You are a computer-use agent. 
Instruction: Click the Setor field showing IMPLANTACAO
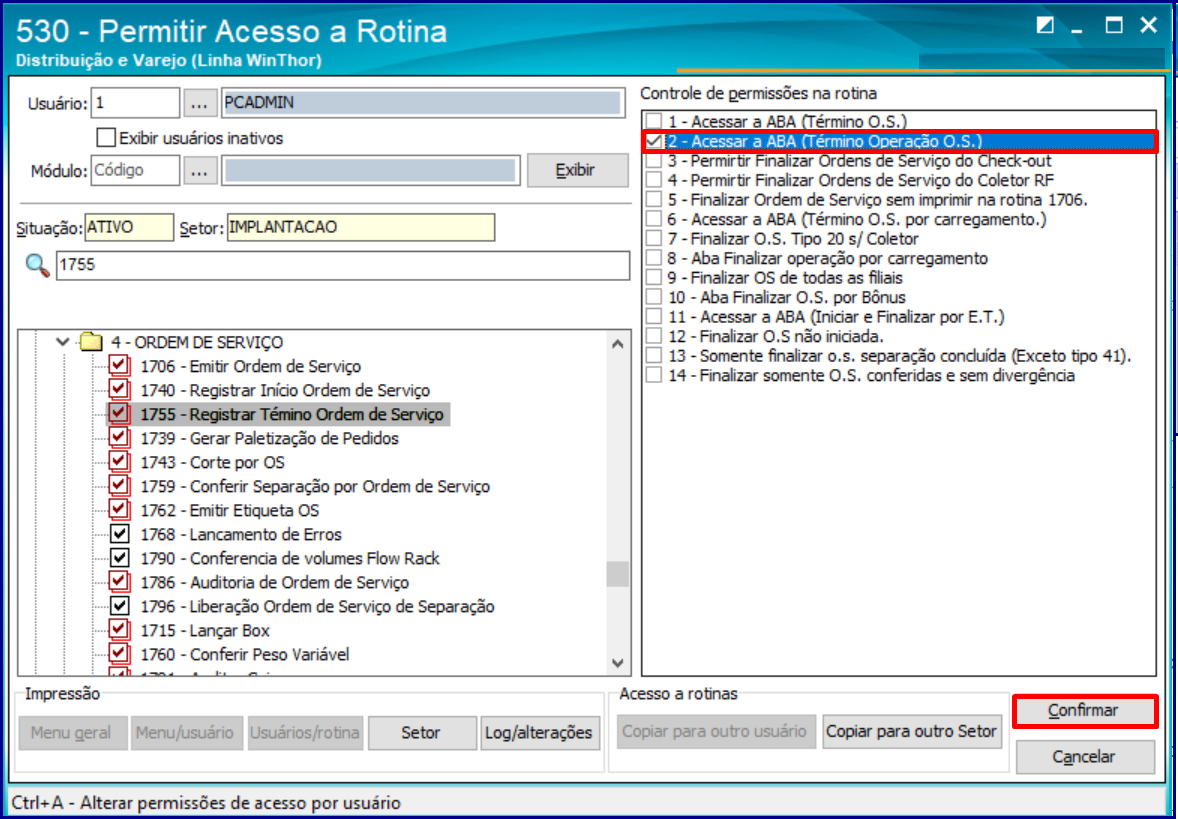[x=361, y=228]
